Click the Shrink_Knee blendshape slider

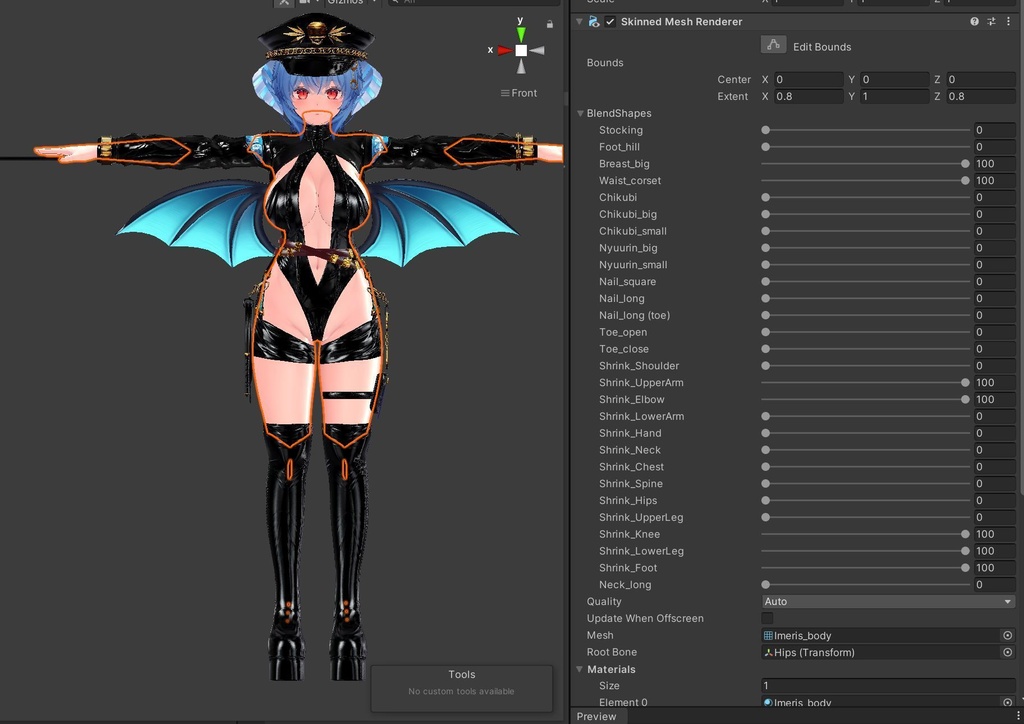coord(865,534)
